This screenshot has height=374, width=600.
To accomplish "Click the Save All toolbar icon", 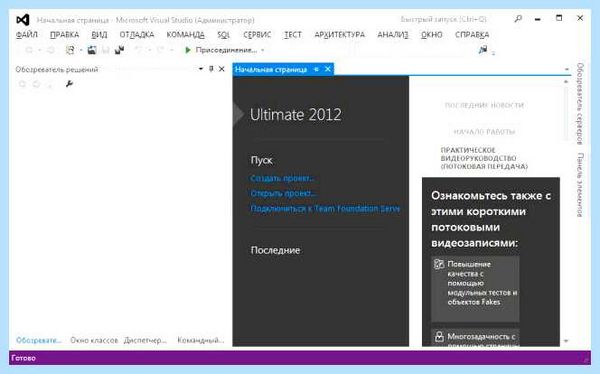I will click(119, 50).
